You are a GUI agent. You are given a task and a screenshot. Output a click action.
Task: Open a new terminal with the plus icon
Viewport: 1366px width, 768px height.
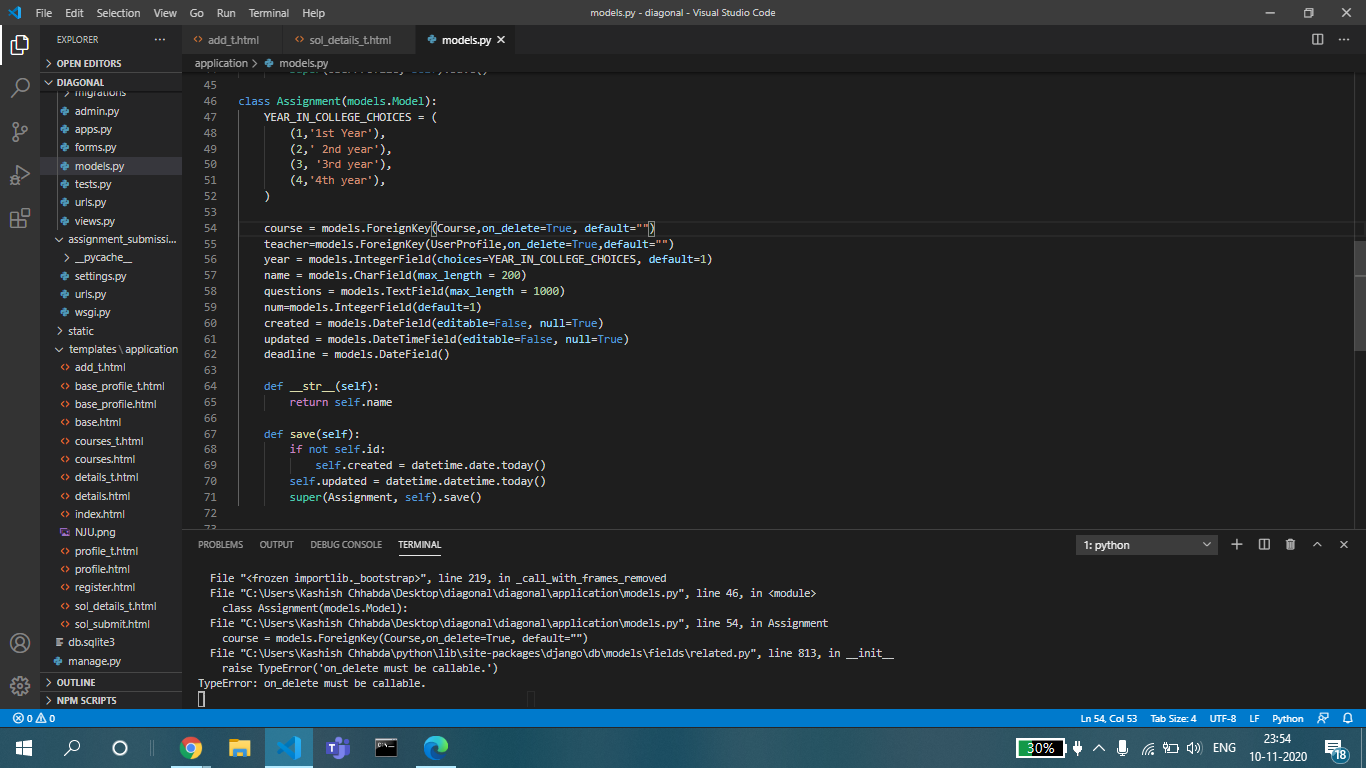tap(1236, 544)
